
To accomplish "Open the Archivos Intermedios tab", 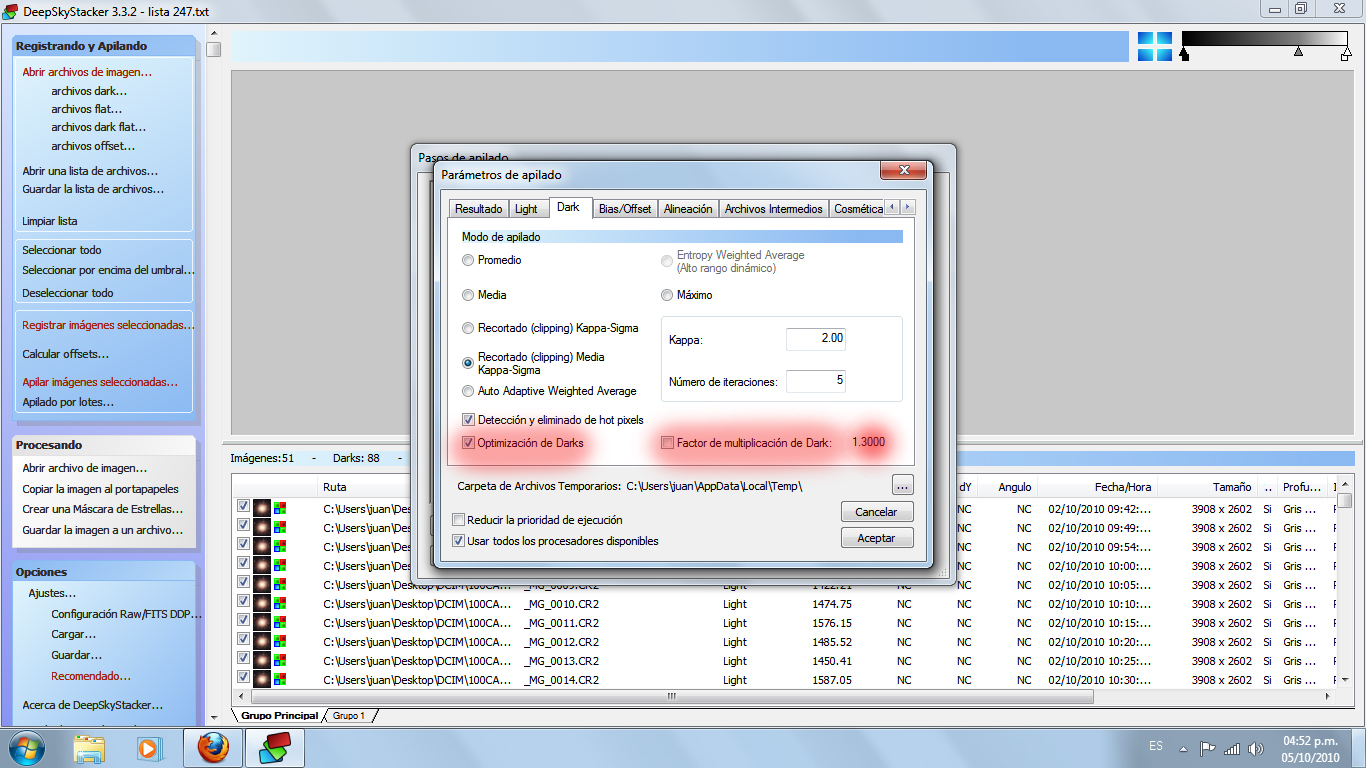I will point(773,209).
